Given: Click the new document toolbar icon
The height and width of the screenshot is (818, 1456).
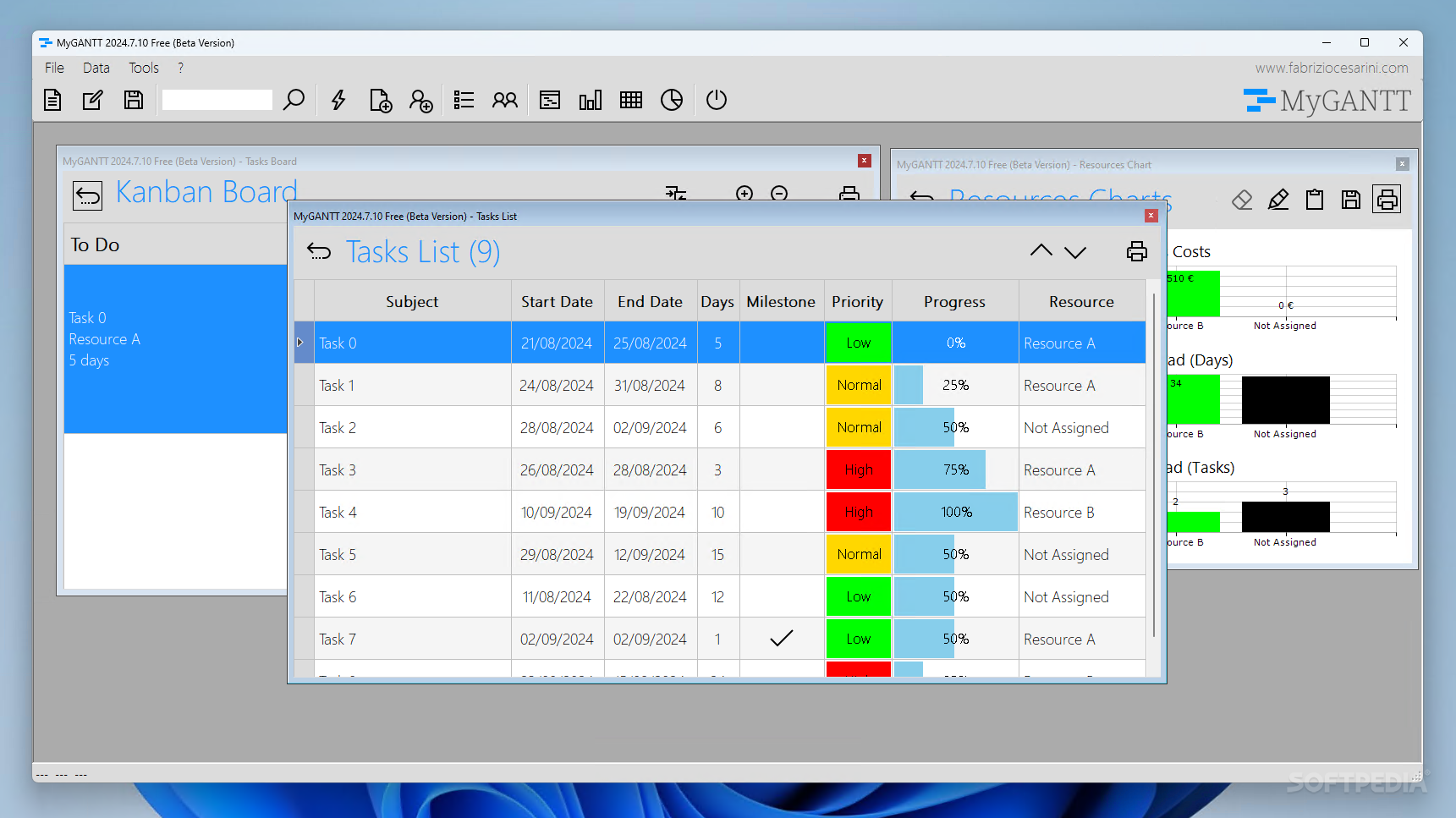Looking at the screenshot, I should point(52,100).
